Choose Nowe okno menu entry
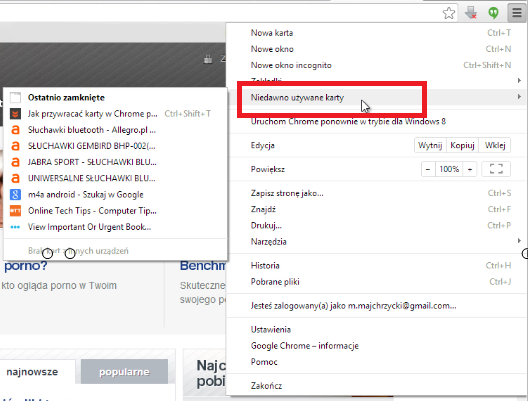Viewport: 528px width, 401px height. point(375,49)
